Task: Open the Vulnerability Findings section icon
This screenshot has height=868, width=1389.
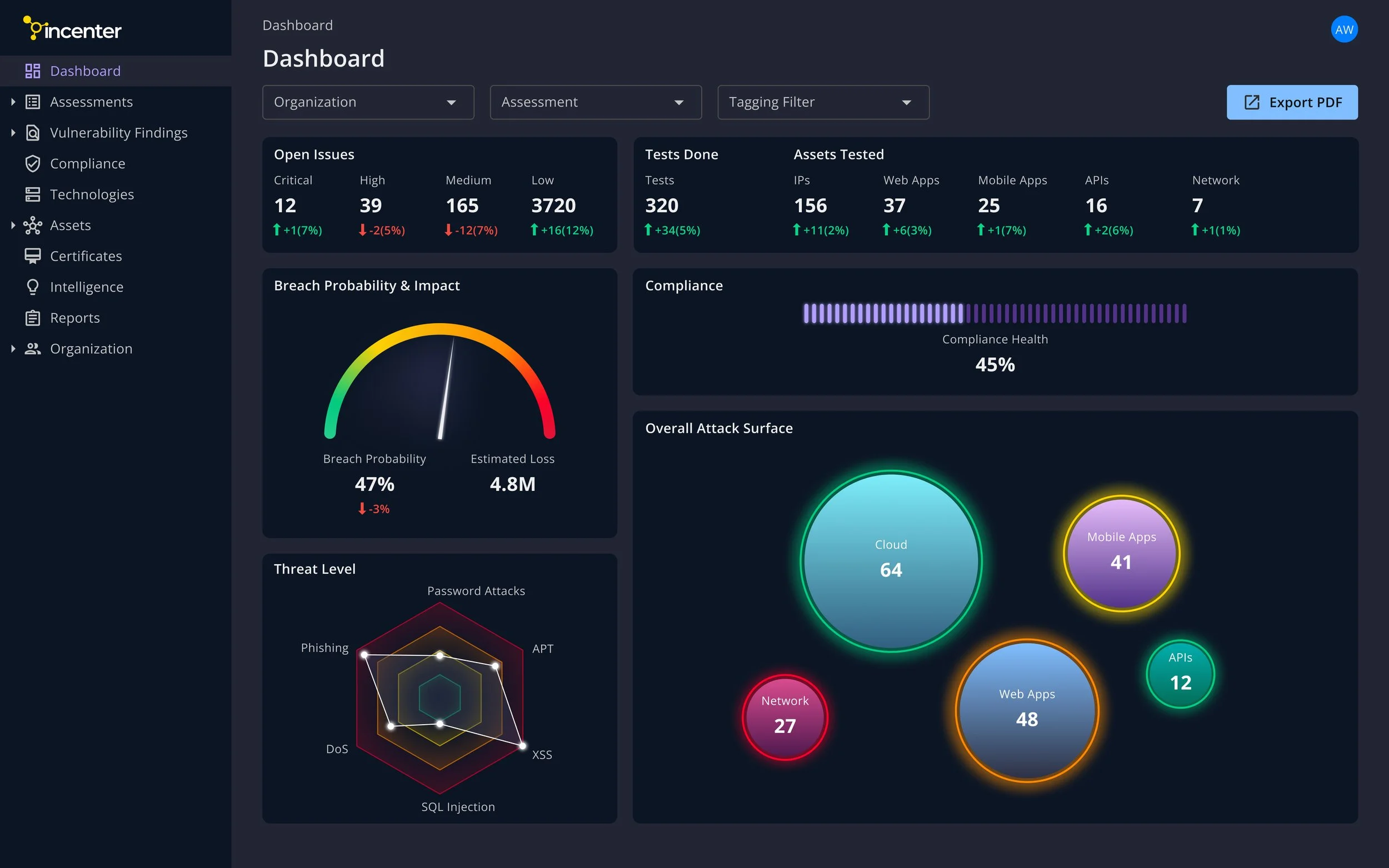Action: click(x=33, y=132)
